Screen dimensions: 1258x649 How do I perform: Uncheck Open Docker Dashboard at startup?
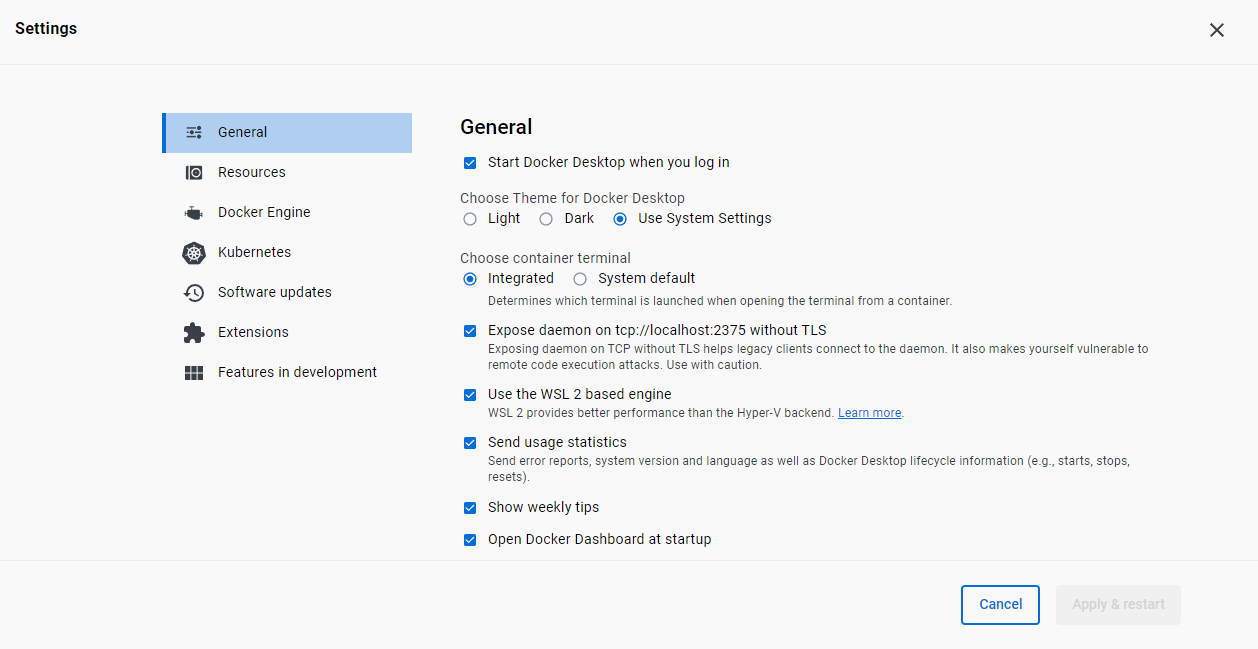[470, 540]
